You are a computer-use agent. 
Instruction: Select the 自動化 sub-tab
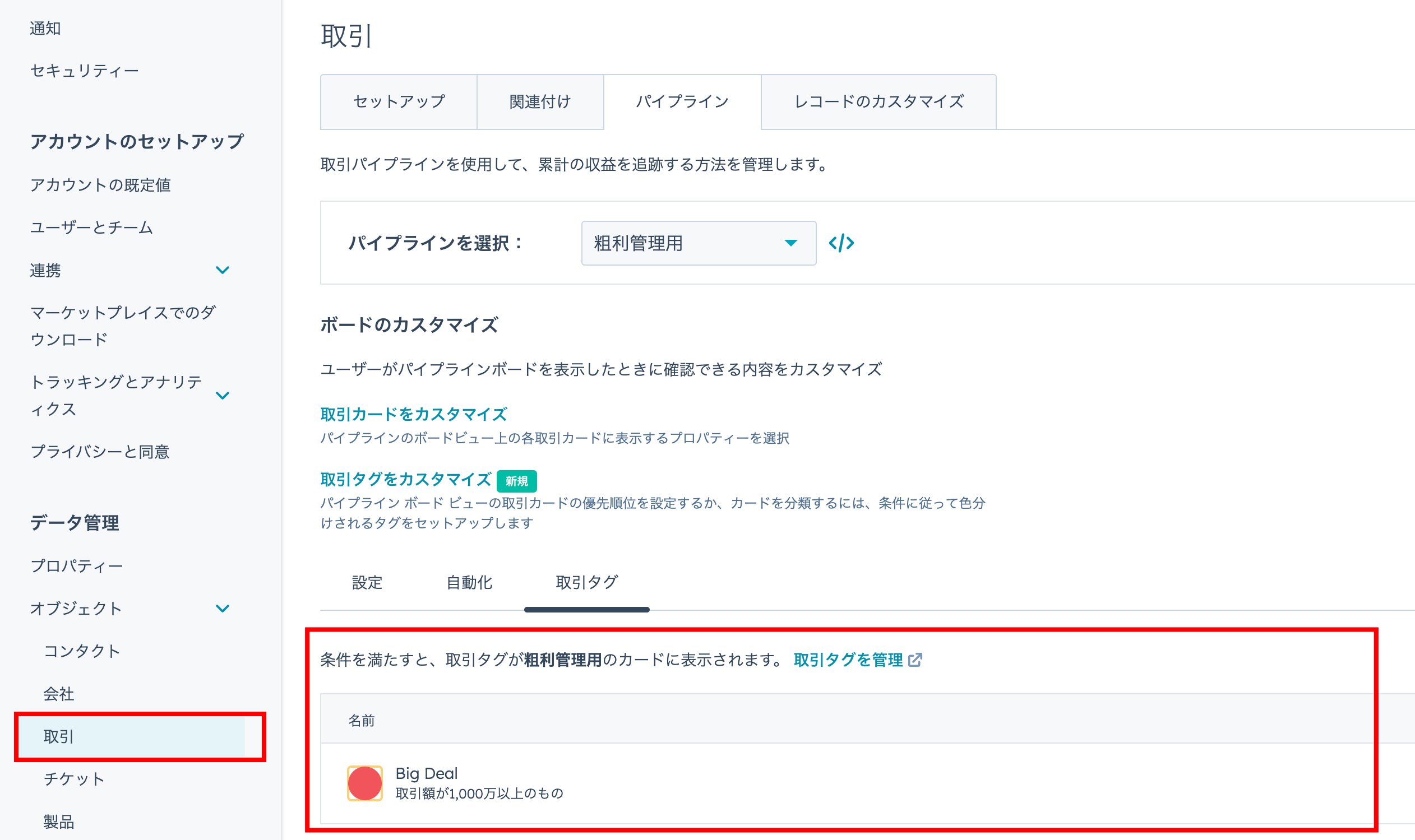click(469, 582)
